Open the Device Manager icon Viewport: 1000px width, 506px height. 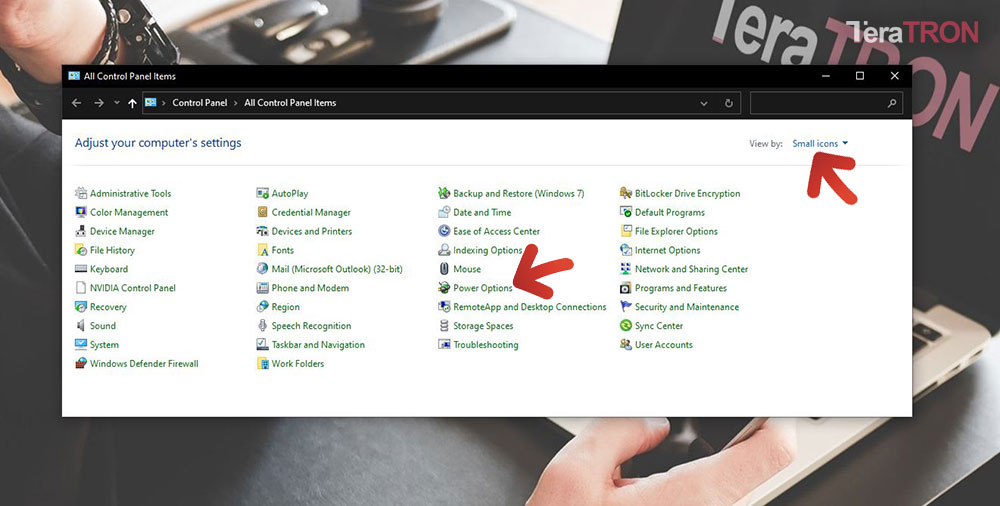[x=81, y=231]
